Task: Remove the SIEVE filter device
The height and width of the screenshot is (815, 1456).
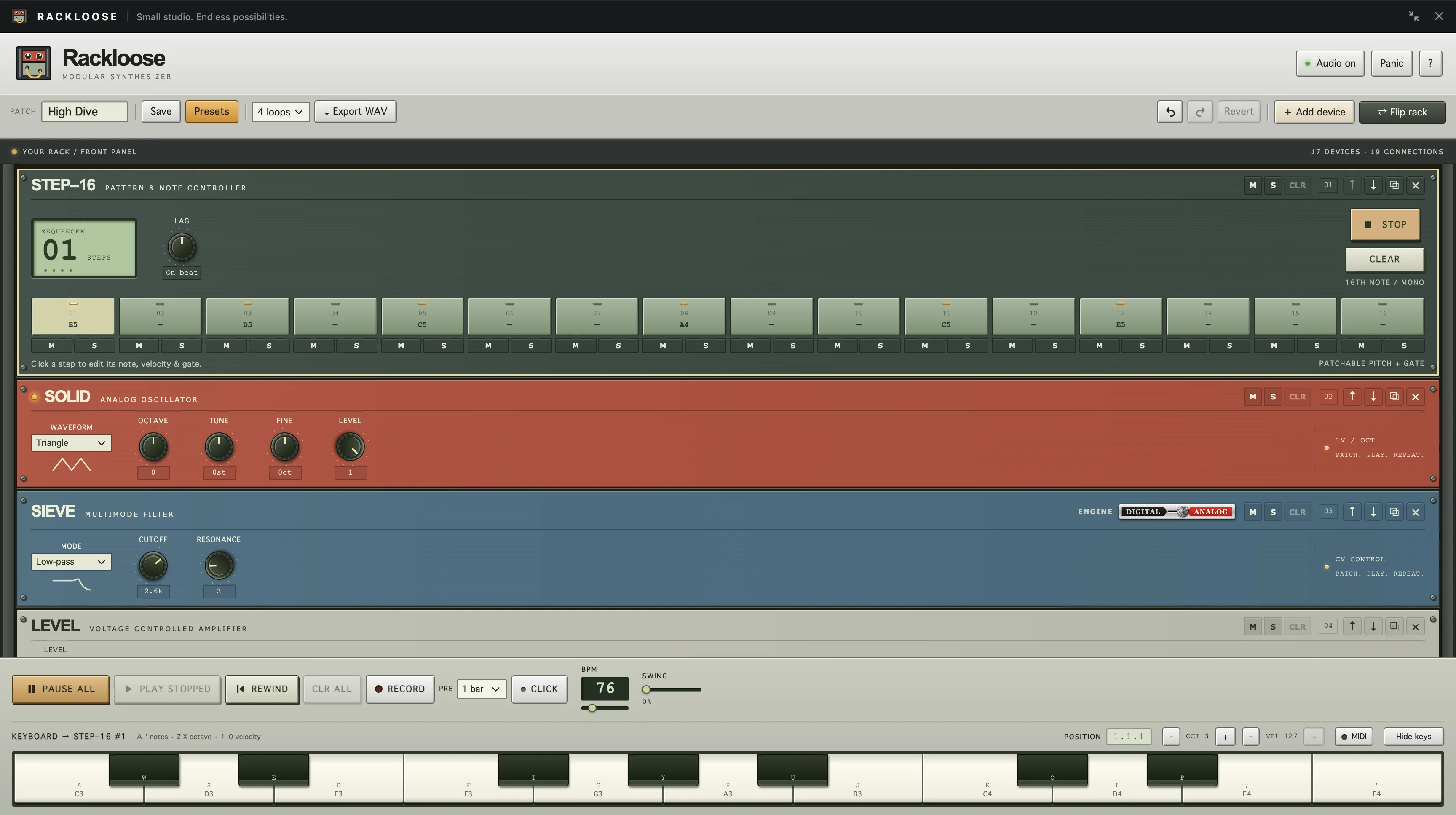Action: (1415, 512)
